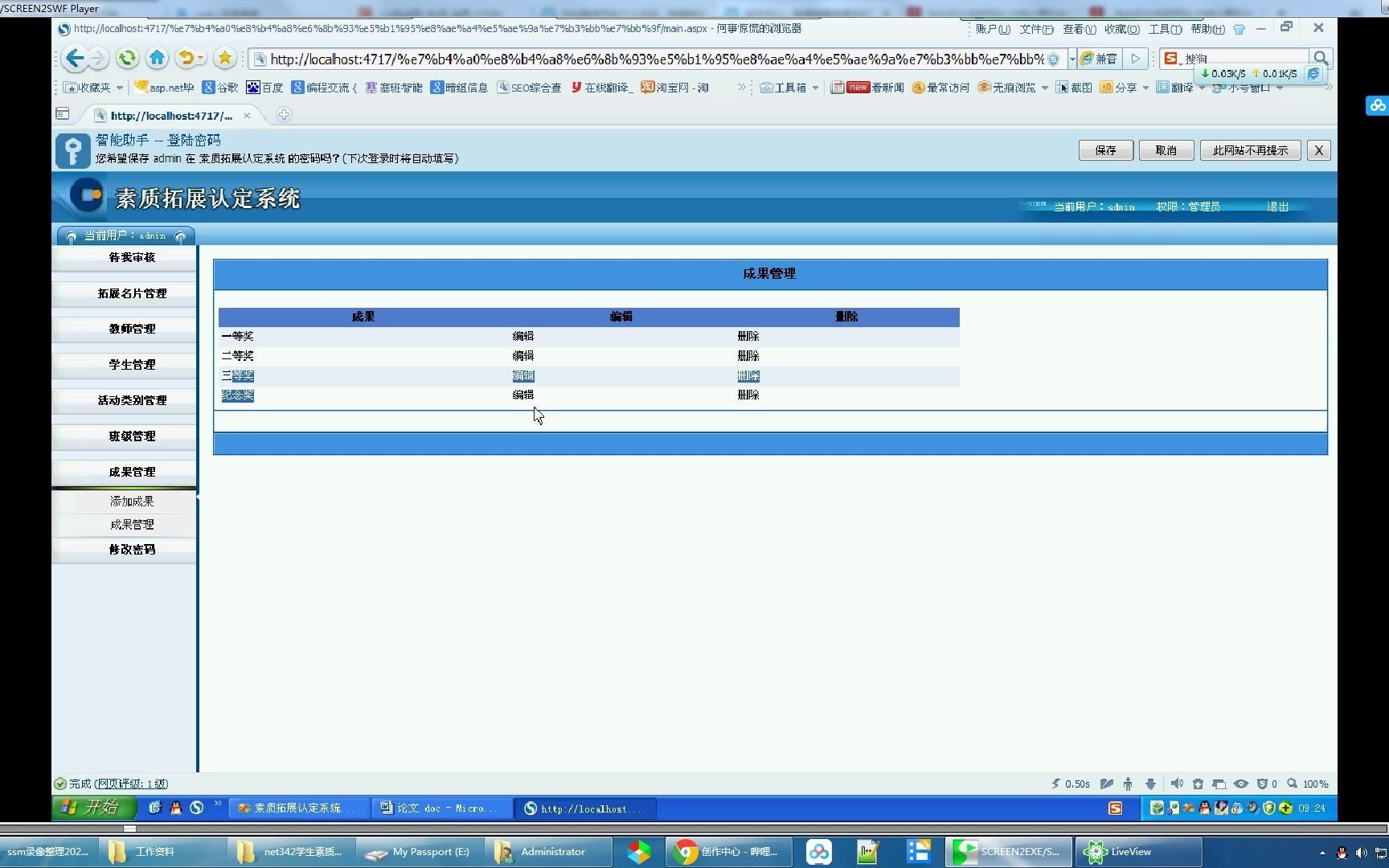The width and height of the screenshot is (1389, 868).
Task: Click the magnifier search button beside Sogou box
Action: coord(1320,58)
